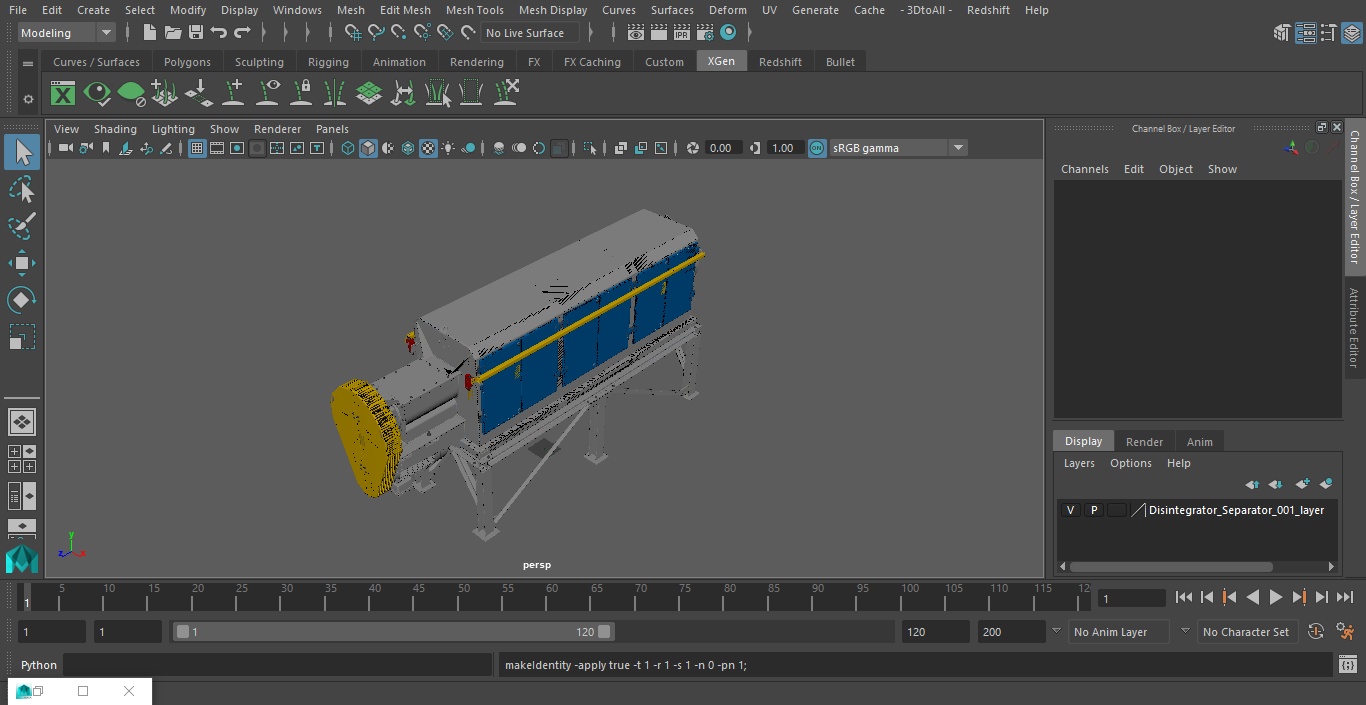This screenshot has height=705, width=1366.
Task: Redo the action arrow
Action: click(x=242, y=33)
